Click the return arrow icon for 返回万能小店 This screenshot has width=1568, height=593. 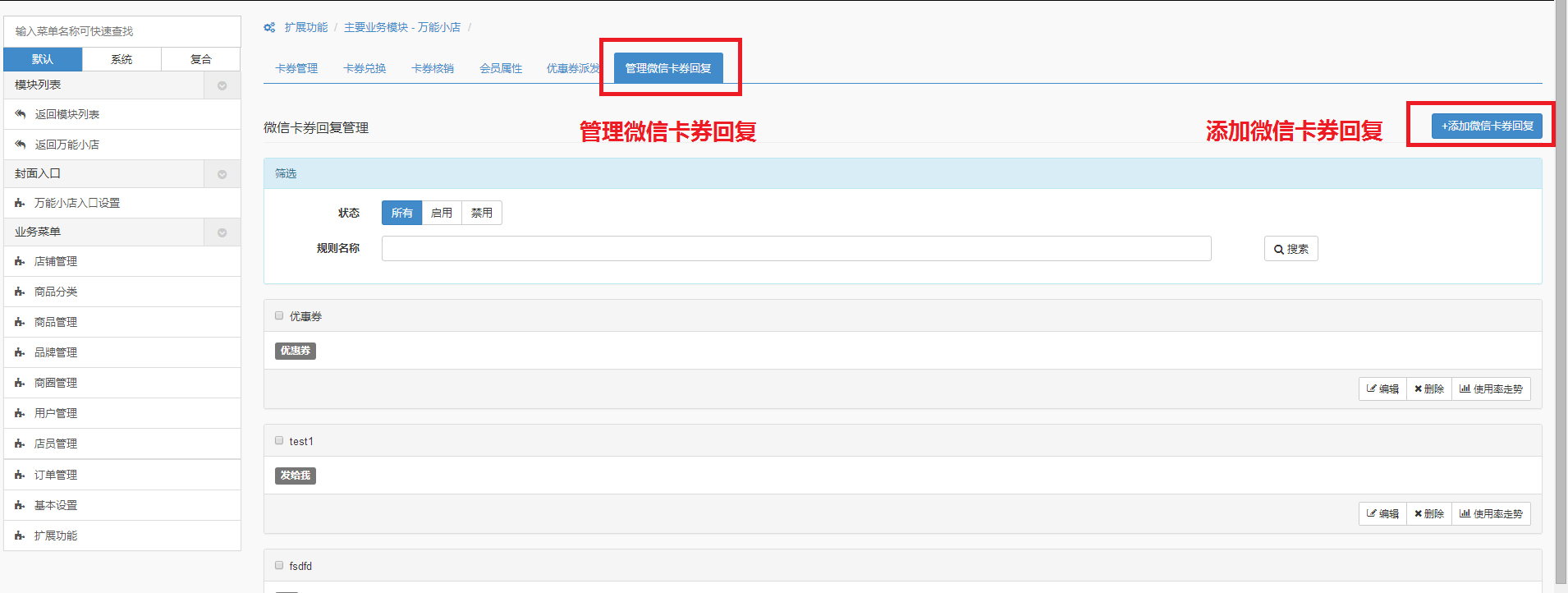pyautogui.click(x=21, y=145)
